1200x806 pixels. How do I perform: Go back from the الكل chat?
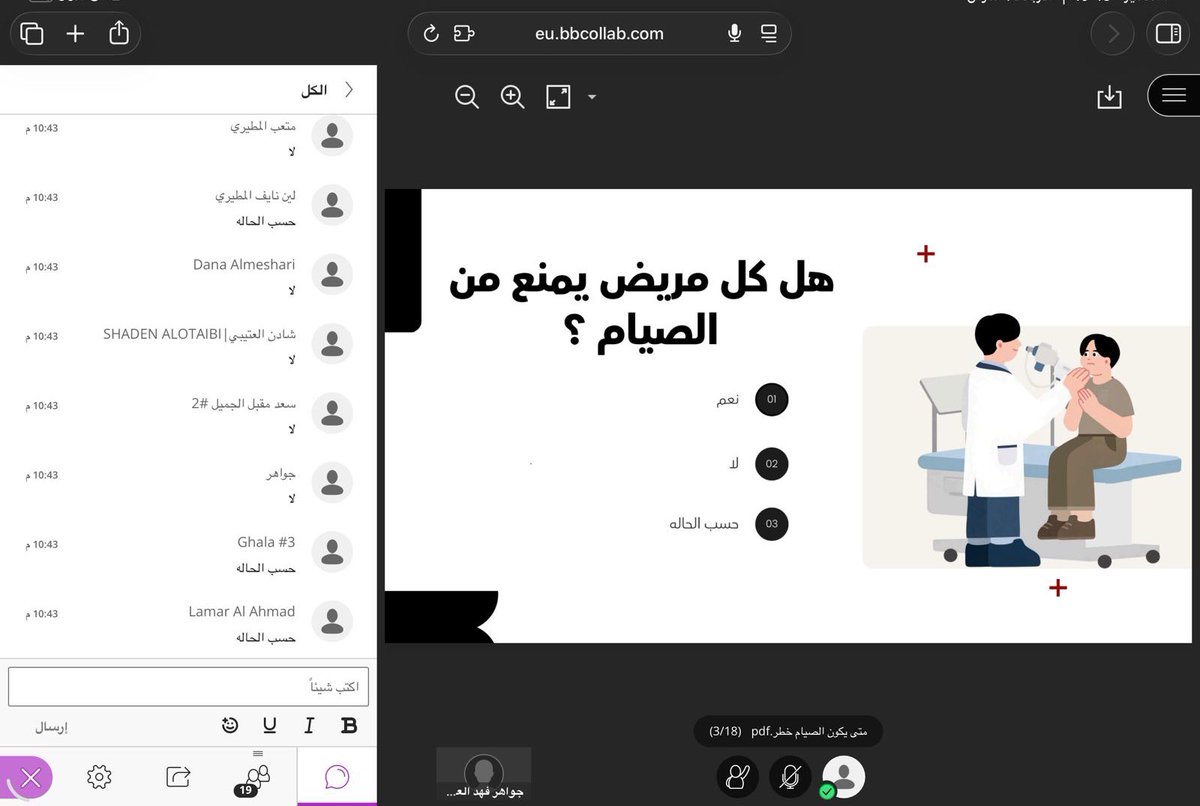[x=349, y=90]
